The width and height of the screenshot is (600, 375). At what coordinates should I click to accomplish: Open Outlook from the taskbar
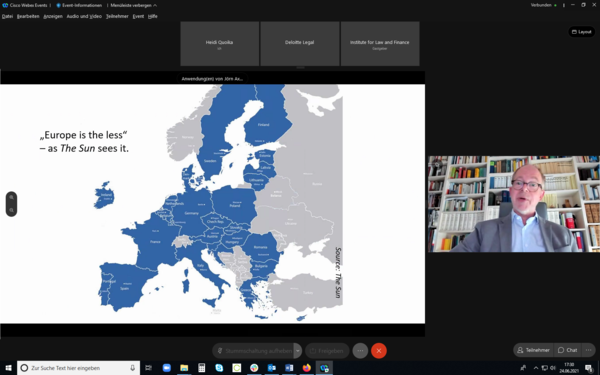click(x=272, y=368)
